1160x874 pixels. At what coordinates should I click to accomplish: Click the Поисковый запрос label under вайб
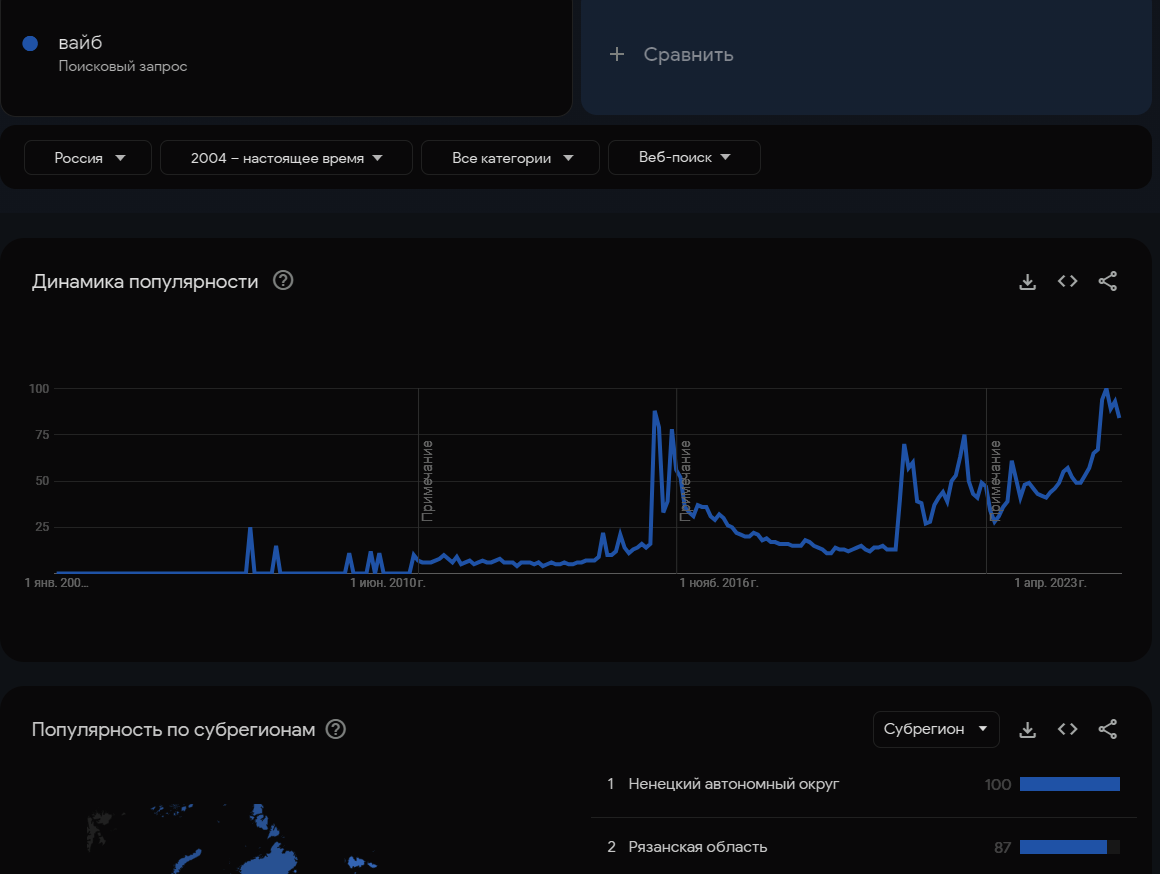pos(123,66)
